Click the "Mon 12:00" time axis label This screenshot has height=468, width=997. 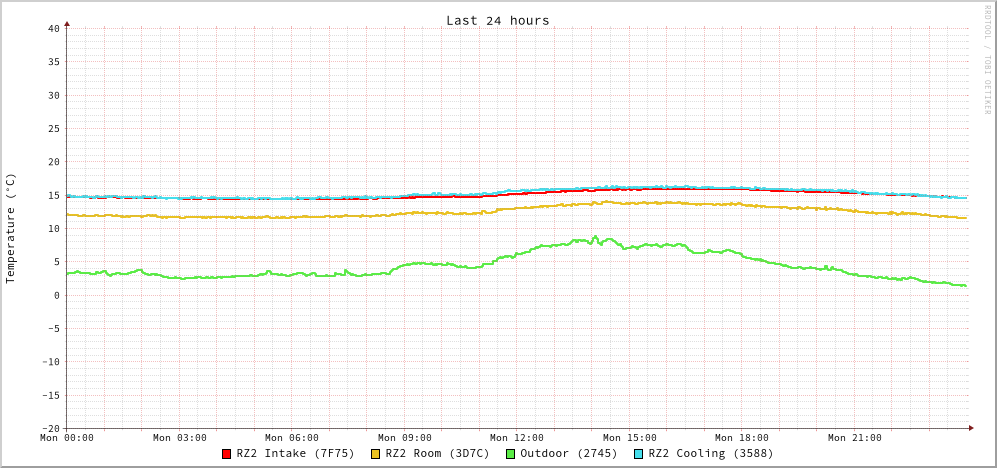coord(517,438)
